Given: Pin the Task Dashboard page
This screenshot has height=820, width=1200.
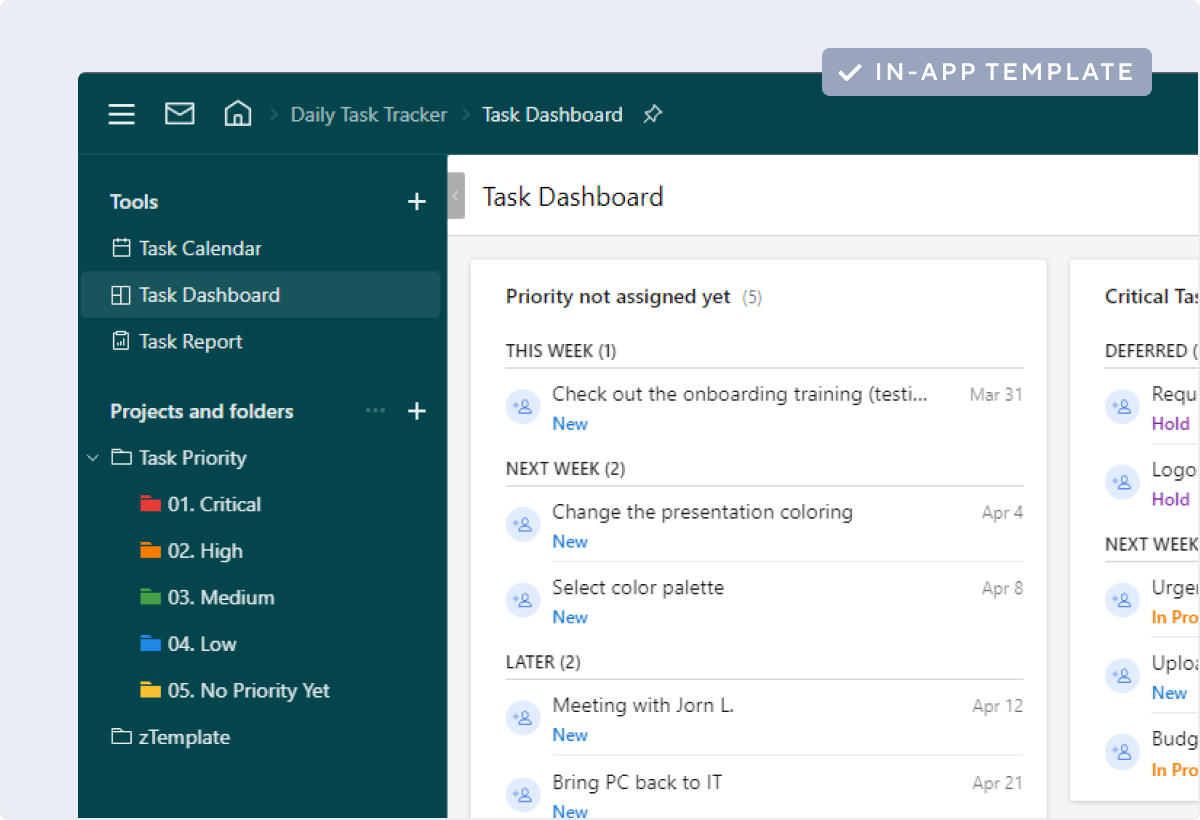Looking at the screenshot, I should (652, 114).
